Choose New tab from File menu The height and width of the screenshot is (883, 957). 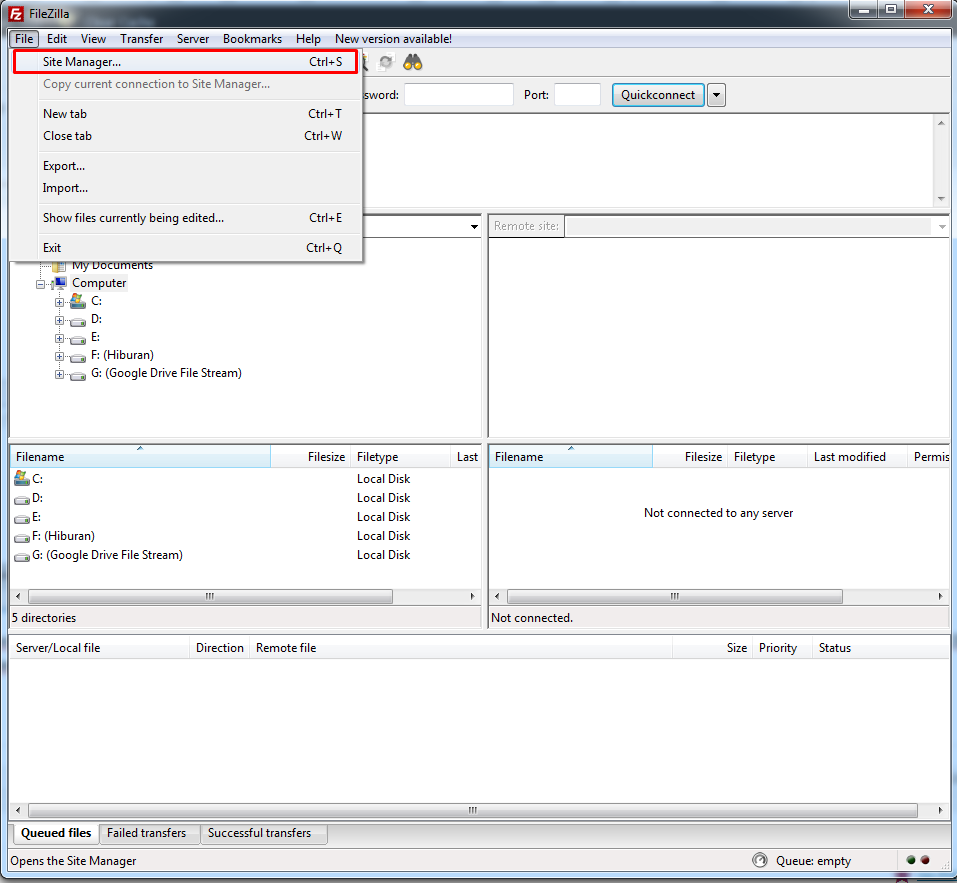pos(186,114)
